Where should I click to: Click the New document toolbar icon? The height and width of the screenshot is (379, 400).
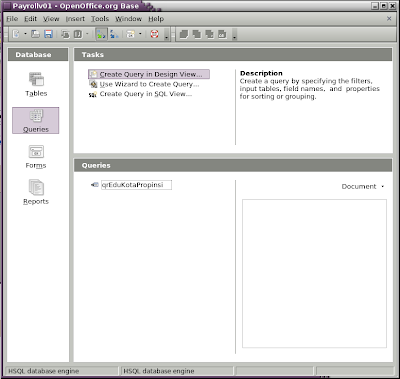pyautogui.click(x=16, y=34)
